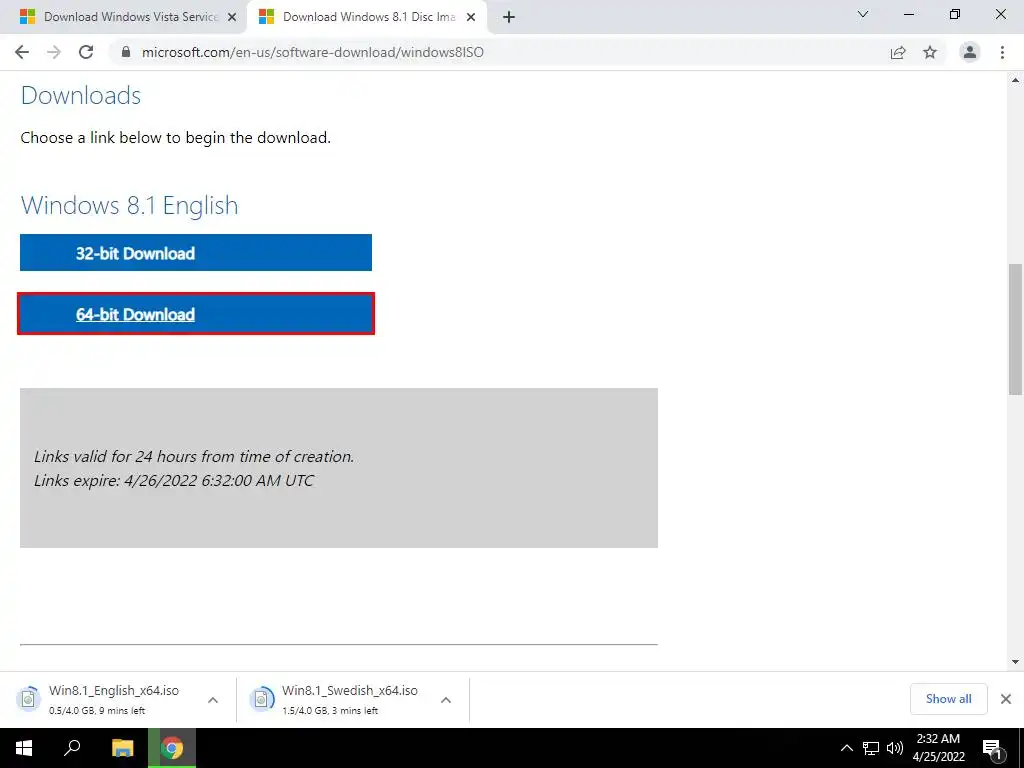Click the address bar URL

(313, 52)
